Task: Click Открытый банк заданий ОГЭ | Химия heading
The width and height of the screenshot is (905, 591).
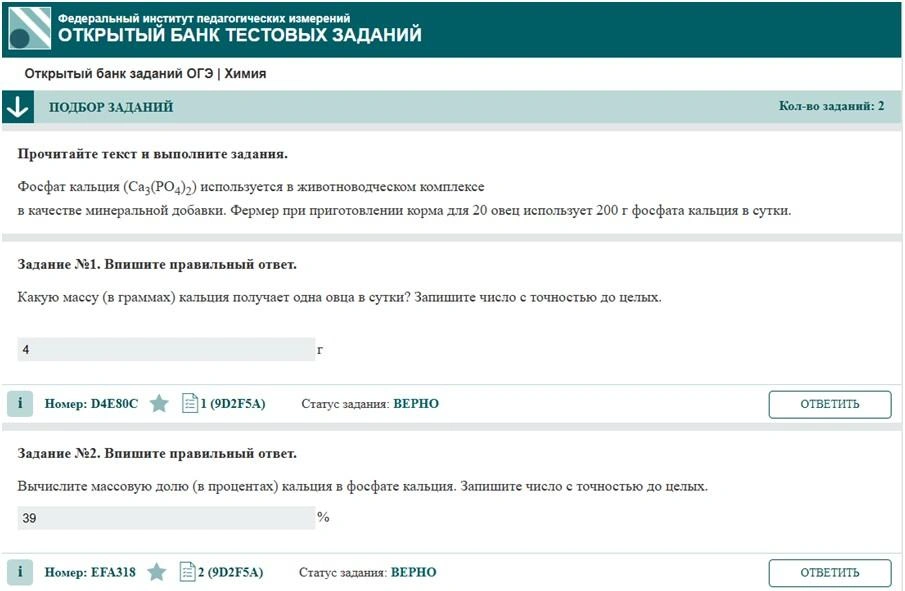Action: (x=145, y=73)
